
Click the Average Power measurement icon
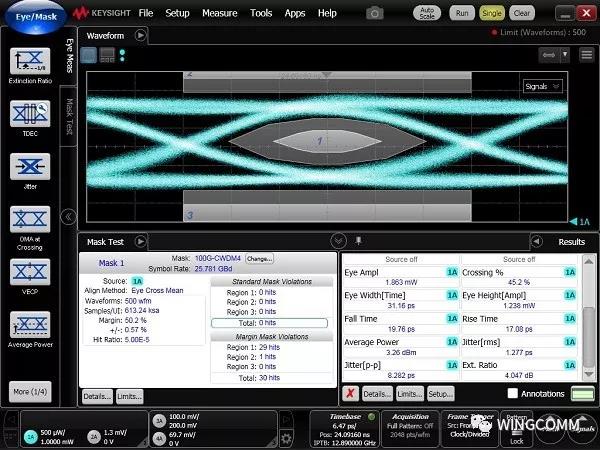29,325
